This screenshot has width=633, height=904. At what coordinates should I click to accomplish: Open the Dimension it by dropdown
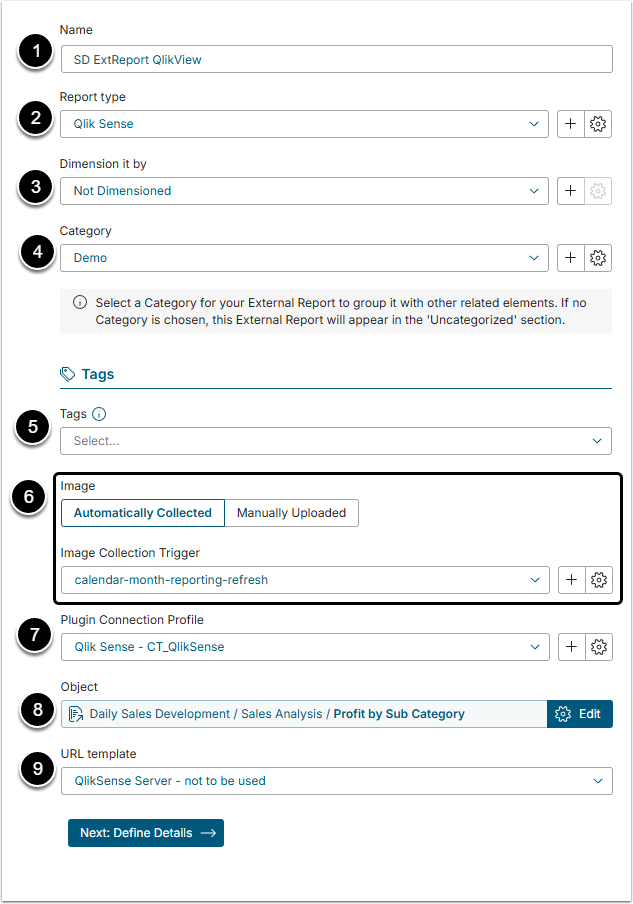(x=305, y=191)
